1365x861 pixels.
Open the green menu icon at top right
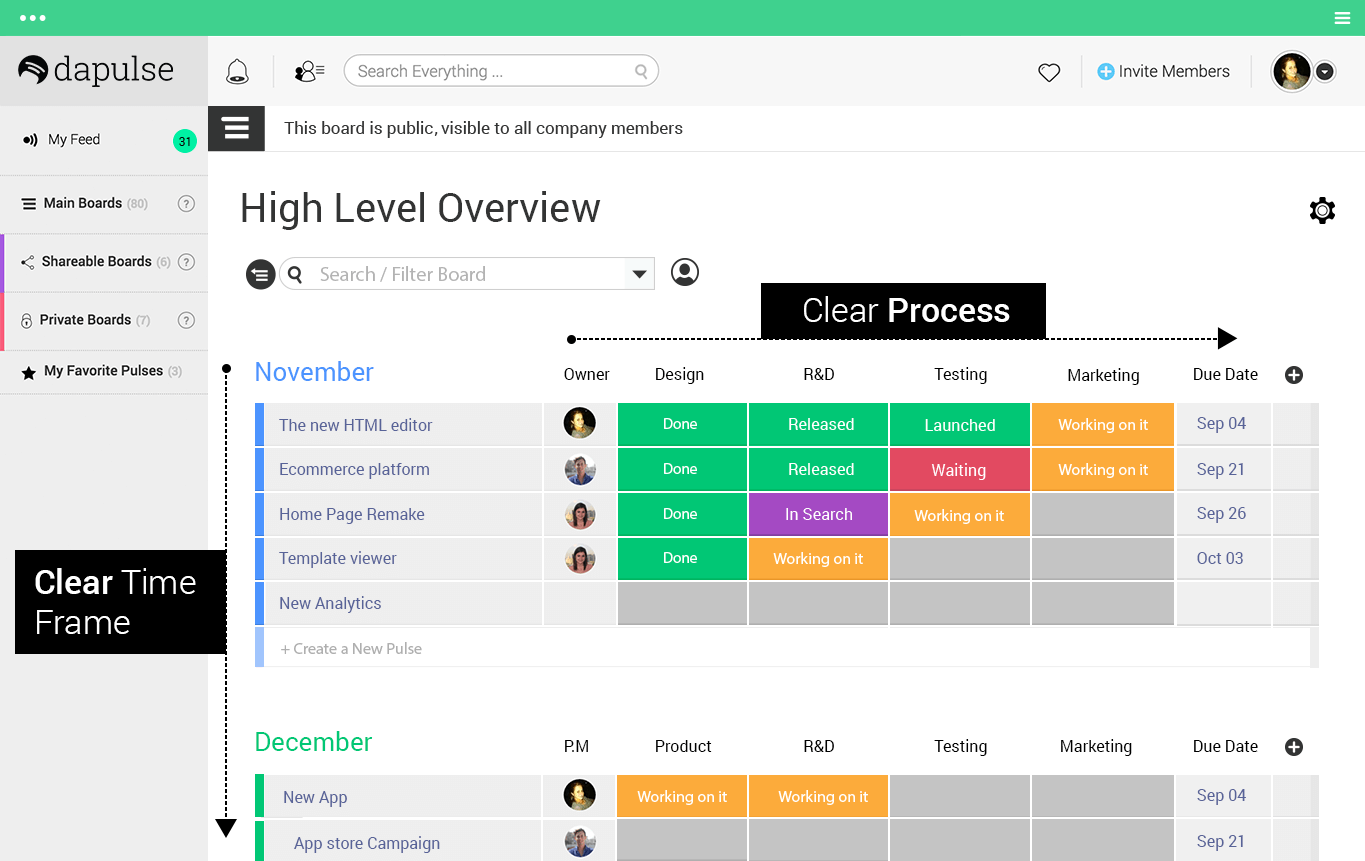click(1342, 17)
